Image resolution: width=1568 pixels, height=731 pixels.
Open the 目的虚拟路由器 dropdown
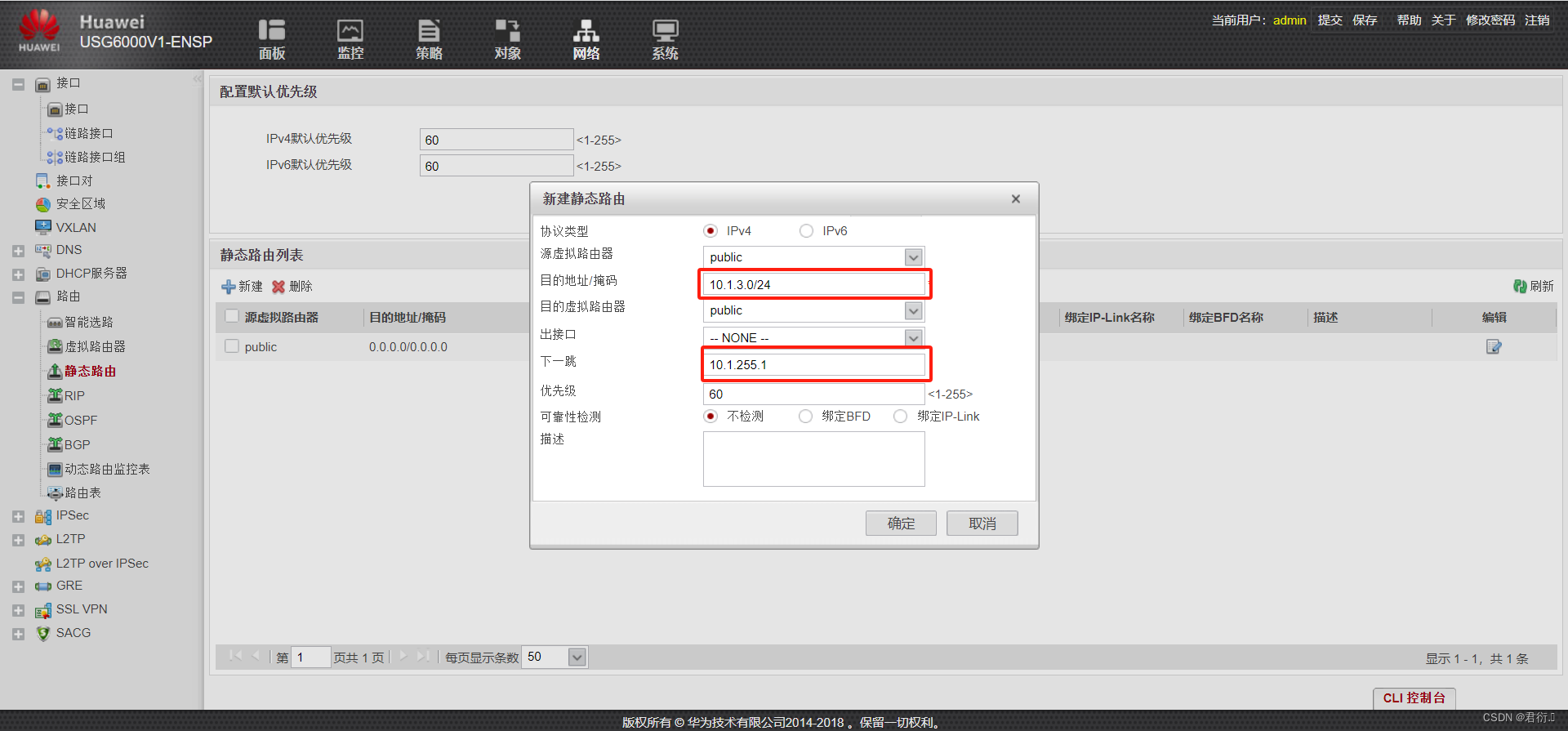[x=914, y=310]
